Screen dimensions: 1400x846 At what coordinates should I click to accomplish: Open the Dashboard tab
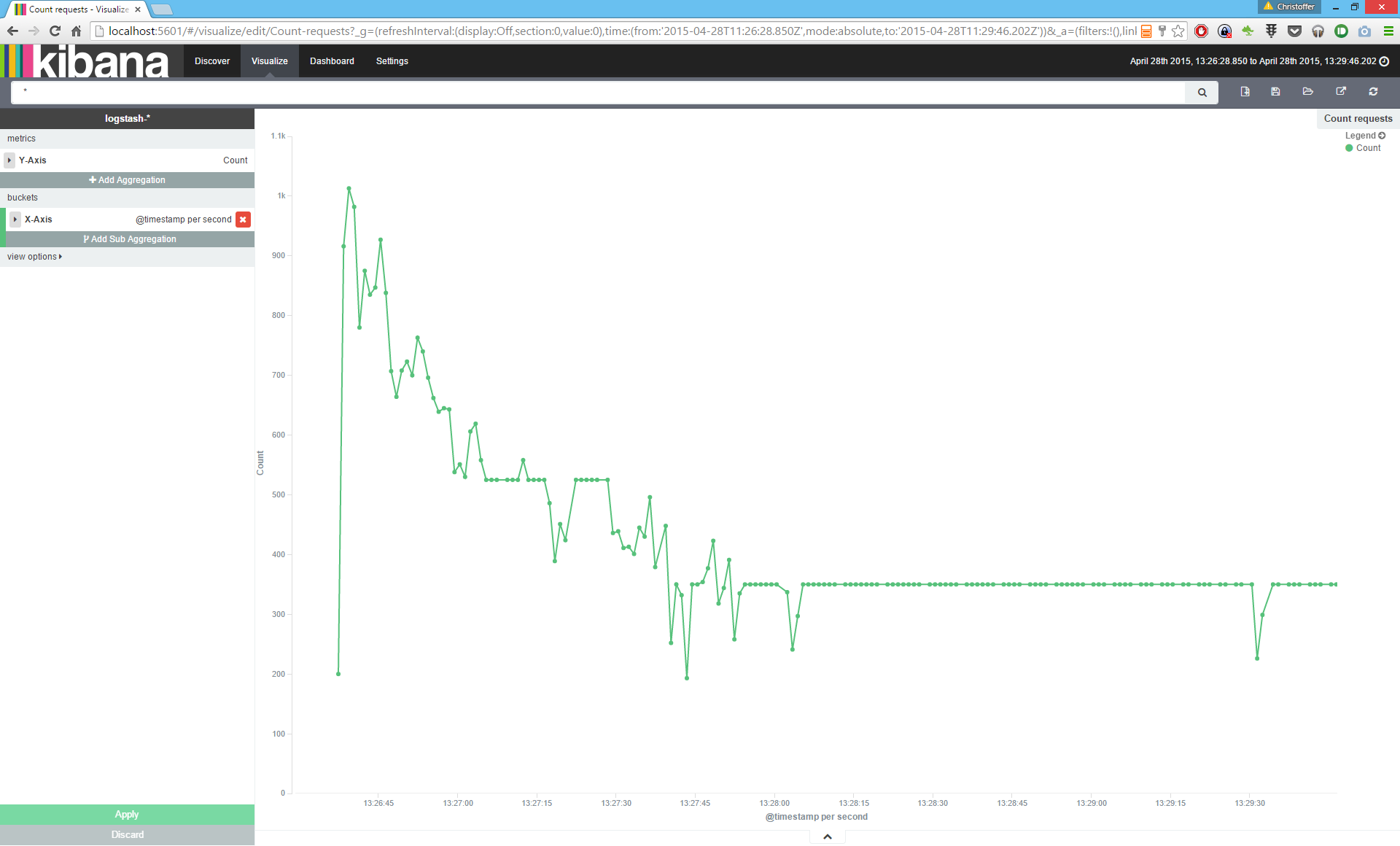pyautogui.click(x=332, y=61)
